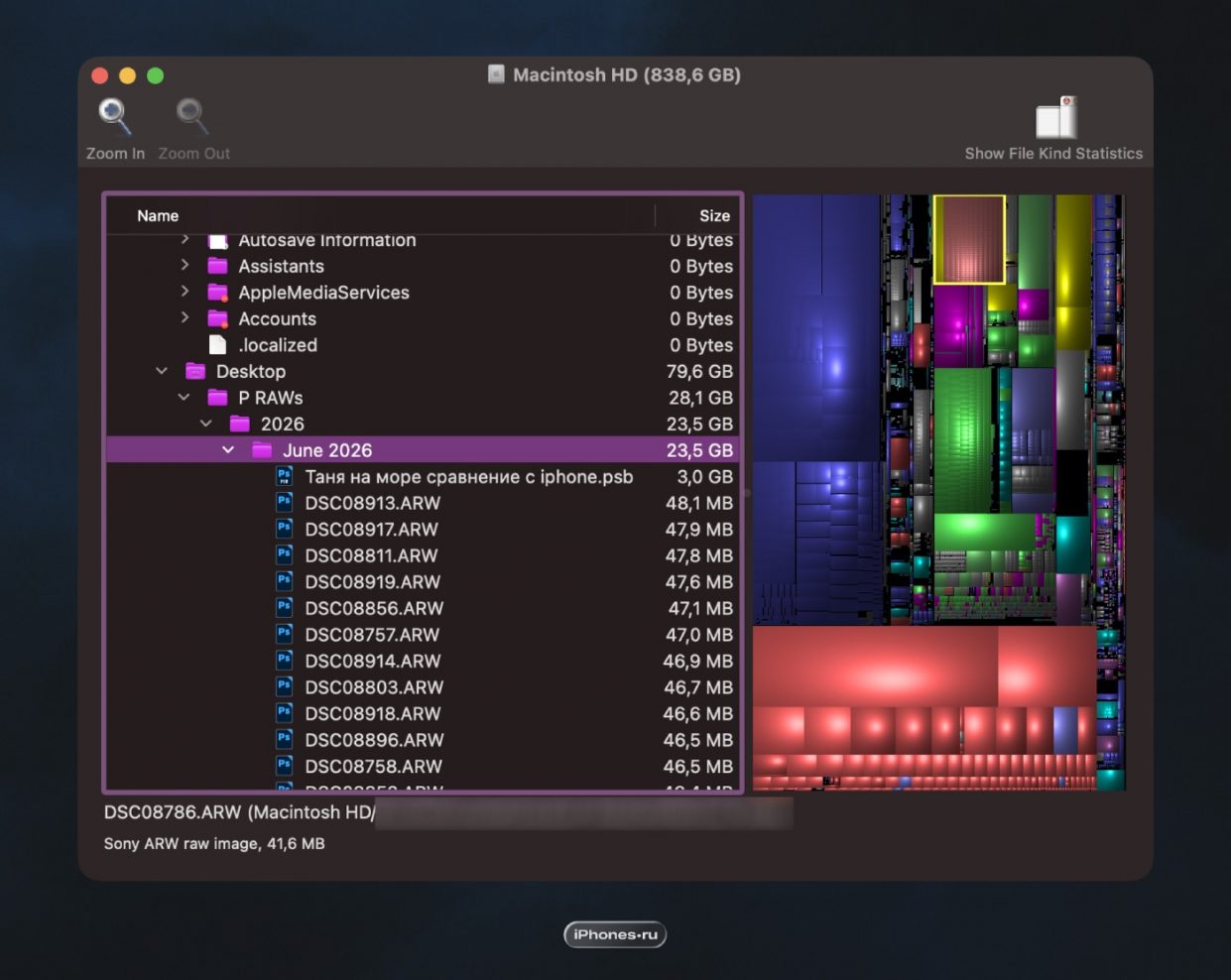The width and height of the screenshot is (1231, 980).
Task: Click the .localized file icon
Action: (217, 344)
